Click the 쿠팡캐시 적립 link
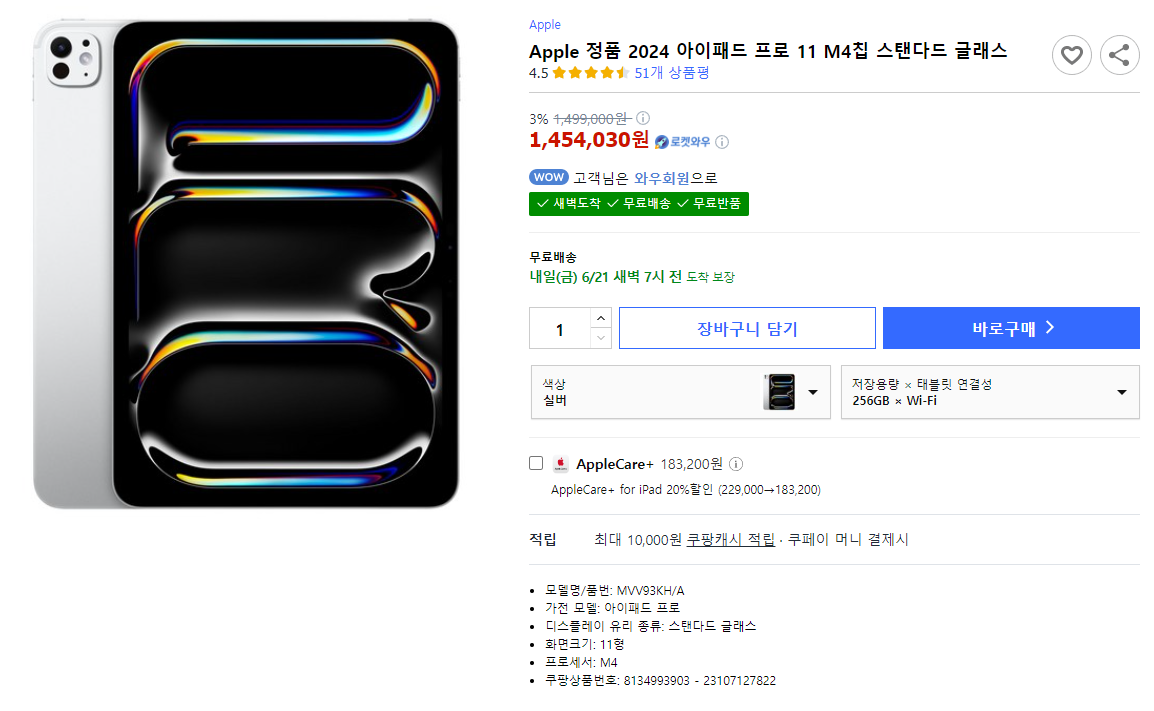Image resolution: width=1154 pixels, height=711 pixels. [730, 539]
